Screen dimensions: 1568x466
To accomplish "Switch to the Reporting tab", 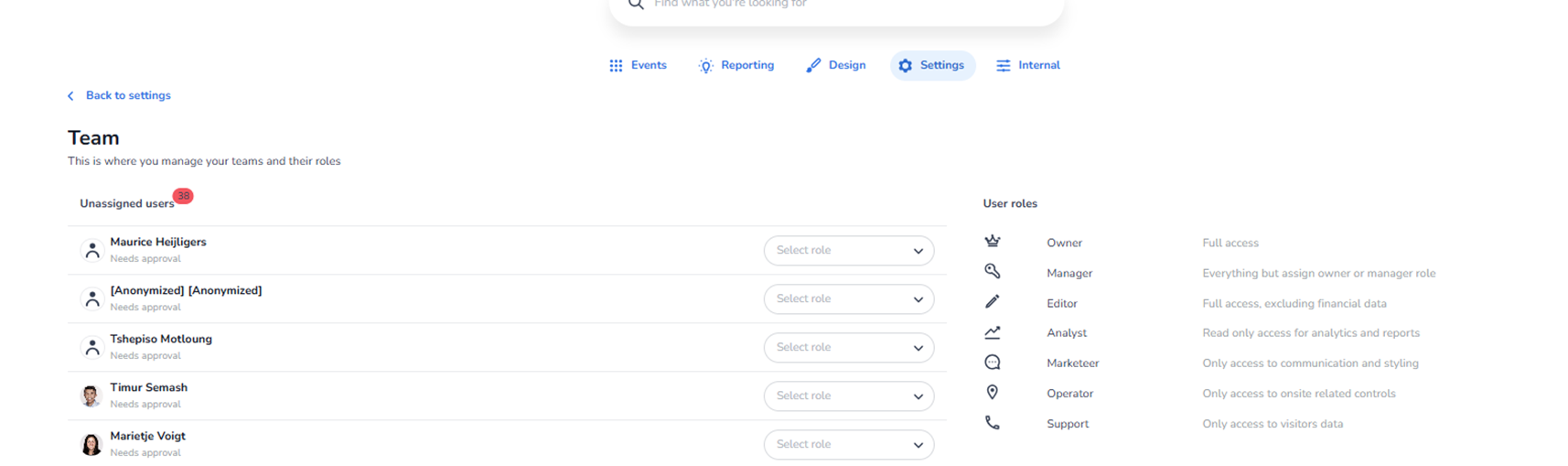I will pyautogui.click(x=736, y=66).
